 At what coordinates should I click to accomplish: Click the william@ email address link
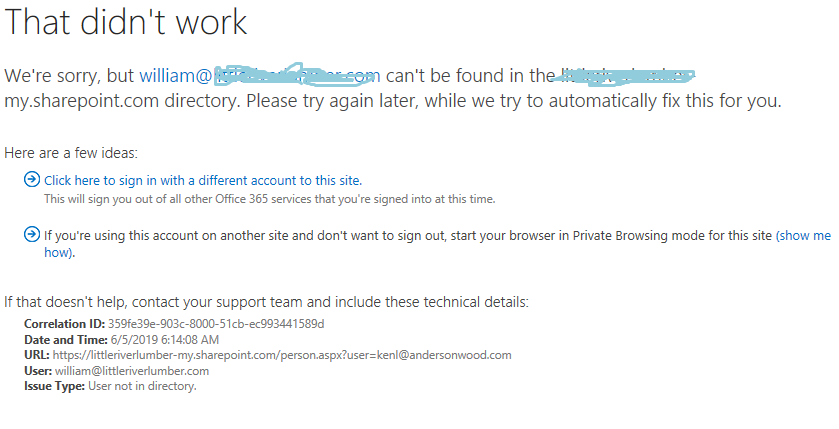pyautogui.click(x=260, y=75)
